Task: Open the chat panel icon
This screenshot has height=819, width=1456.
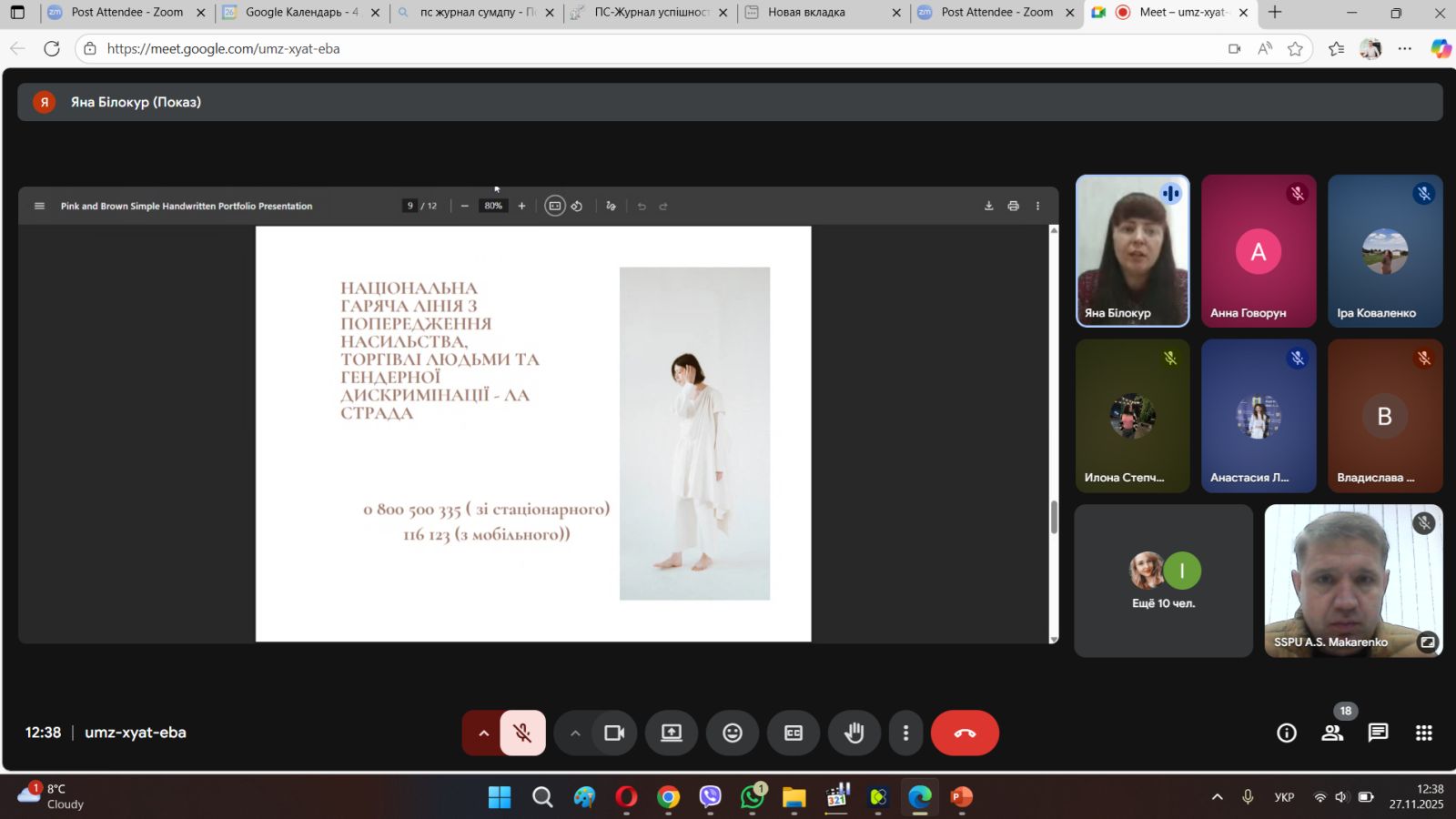Action: coord(1378,733)
